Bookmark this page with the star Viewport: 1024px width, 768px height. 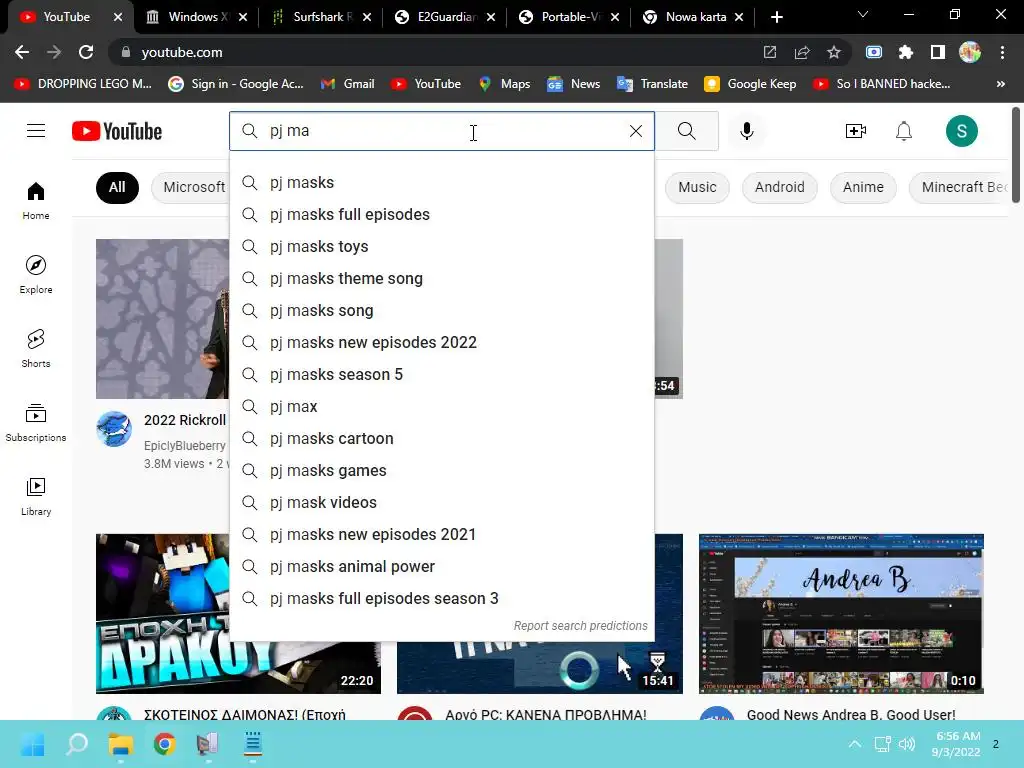(833, 52)
